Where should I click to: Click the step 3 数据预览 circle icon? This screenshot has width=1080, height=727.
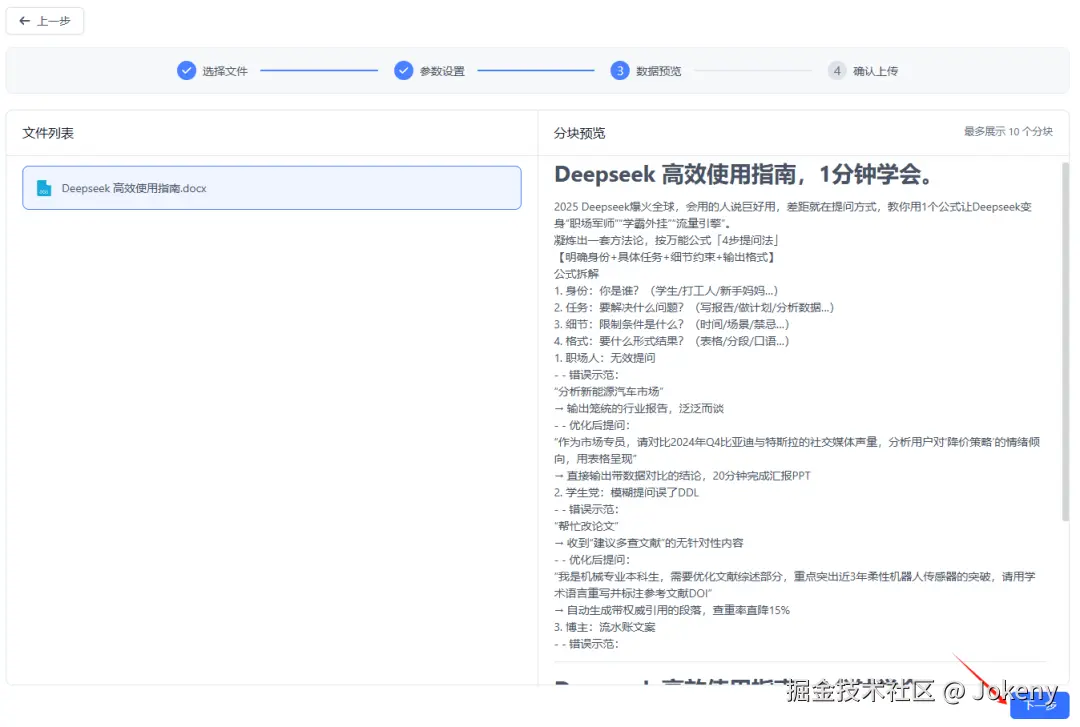(620, 70)
